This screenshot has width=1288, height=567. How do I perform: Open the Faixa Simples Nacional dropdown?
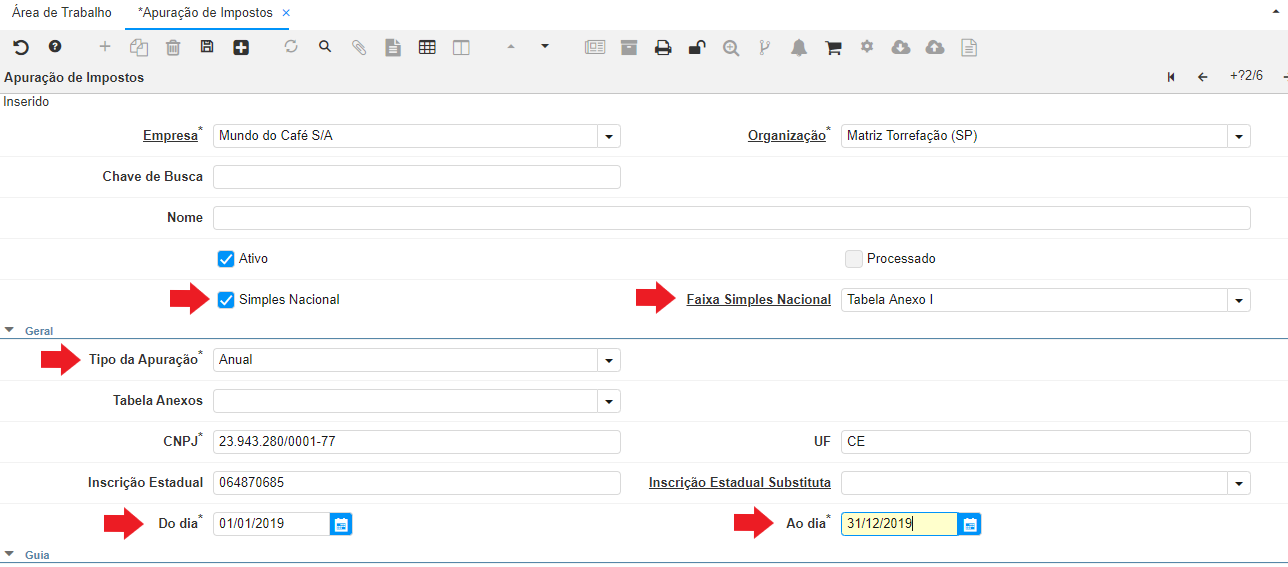tap(1239, 300)
